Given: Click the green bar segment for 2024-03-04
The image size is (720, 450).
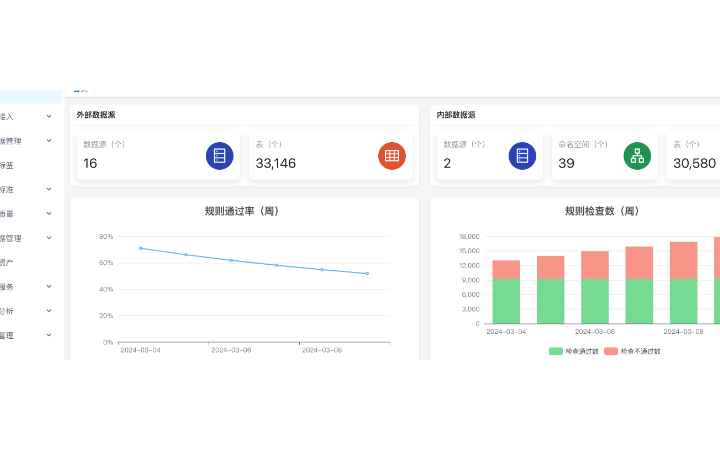Looking at the screenshot, I should 506,301.
